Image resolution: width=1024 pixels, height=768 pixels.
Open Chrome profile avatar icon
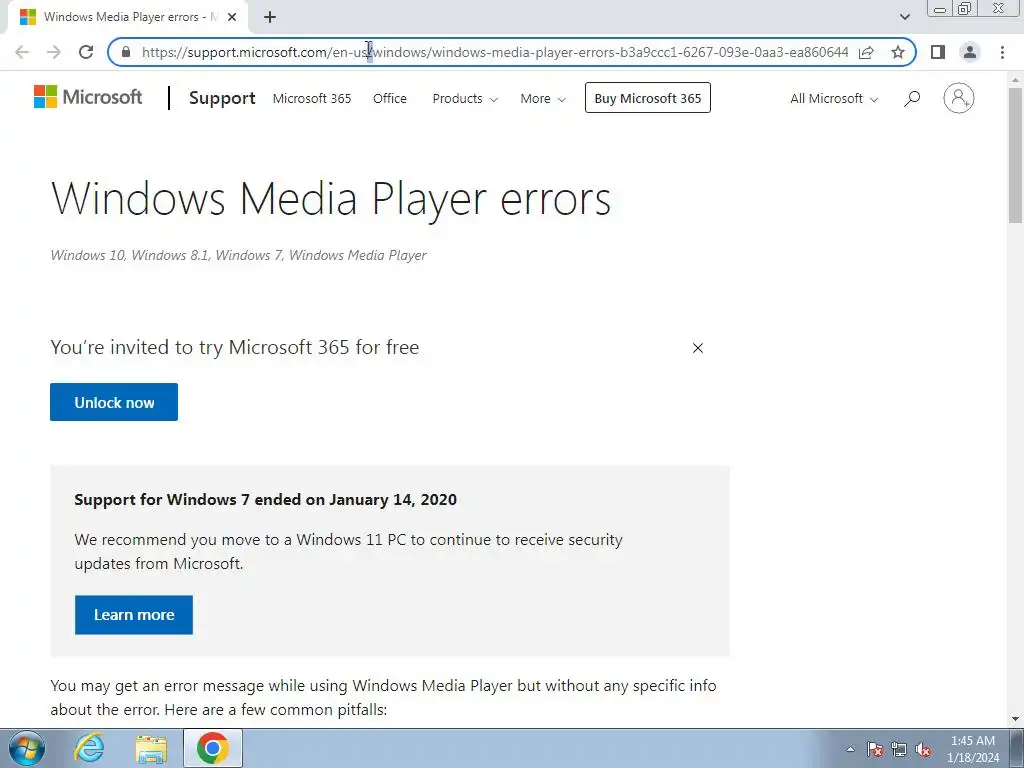point(970,52)
